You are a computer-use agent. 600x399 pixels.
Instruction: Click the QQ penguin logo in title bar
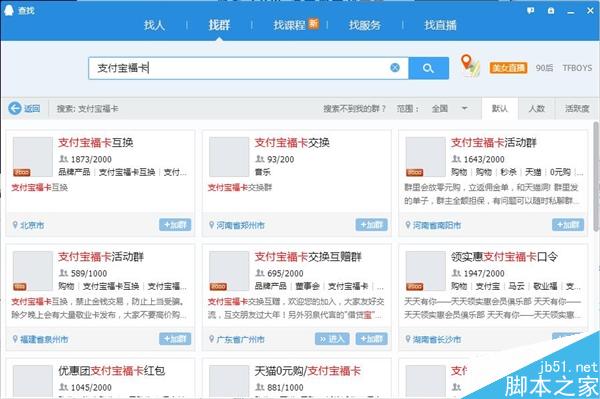click(x=8, y=10)
